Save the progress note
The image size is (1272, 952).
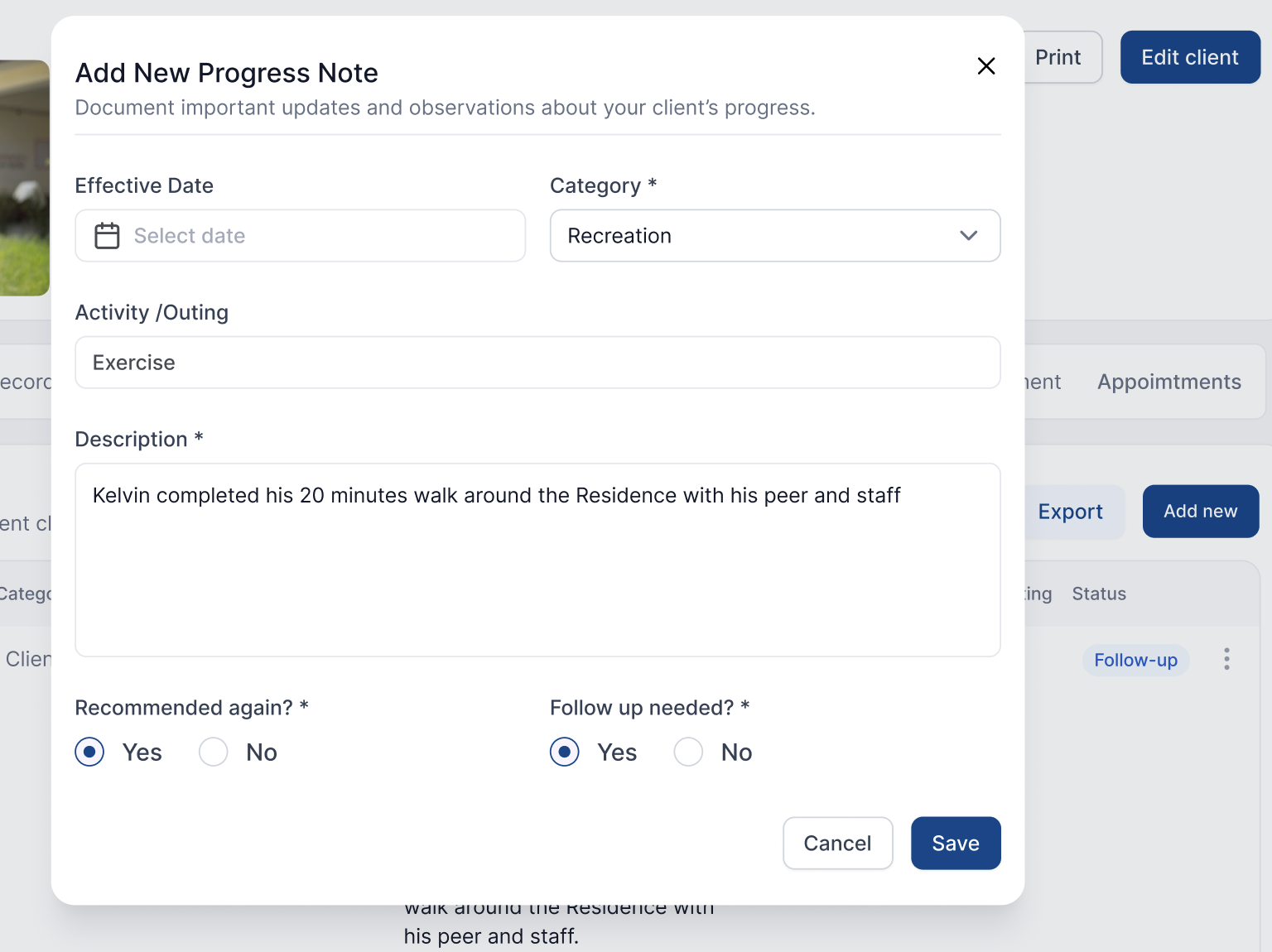click(x=956, y=844)
